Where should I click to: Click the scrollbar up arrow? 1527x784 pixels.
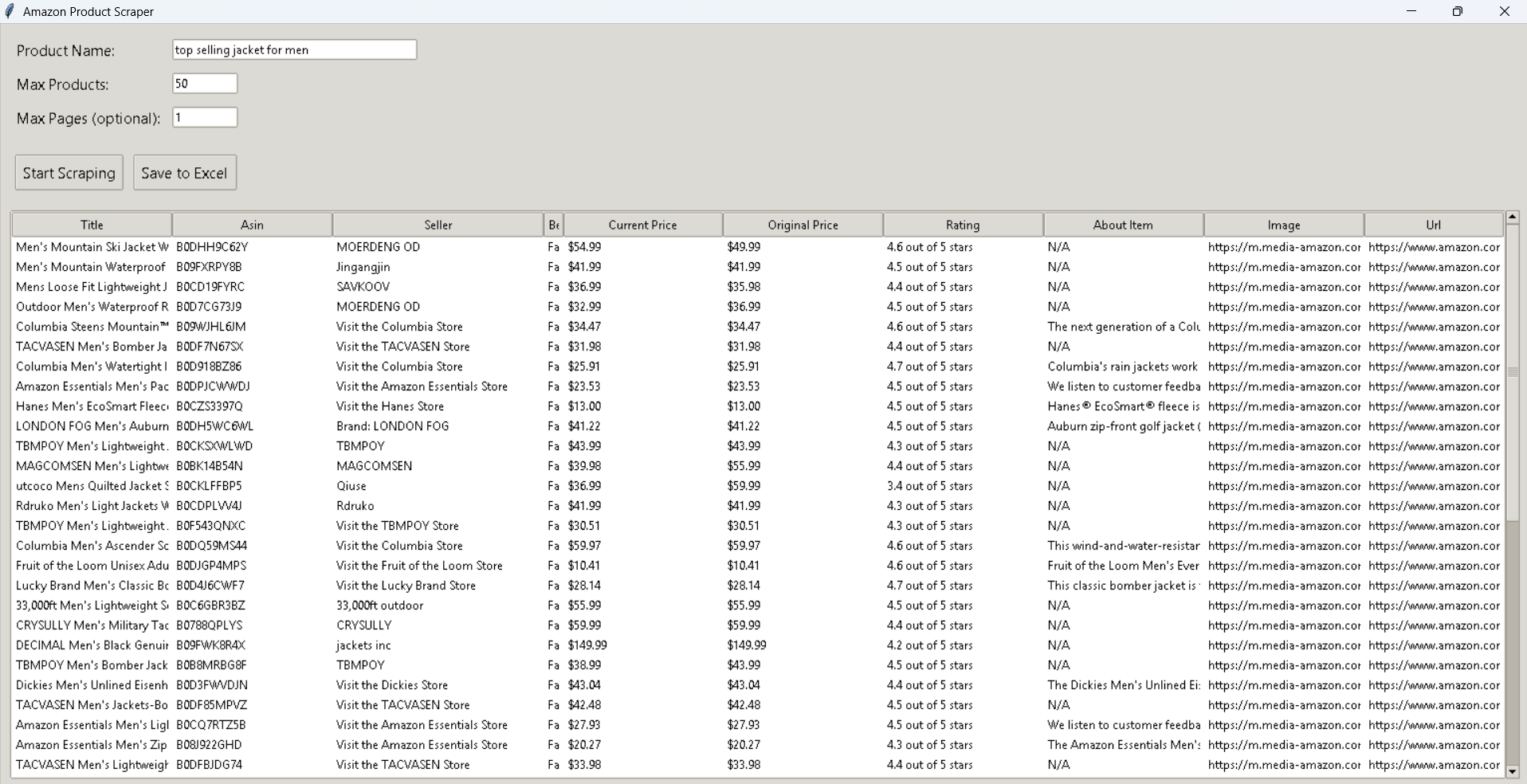(x=1512, y=218)
